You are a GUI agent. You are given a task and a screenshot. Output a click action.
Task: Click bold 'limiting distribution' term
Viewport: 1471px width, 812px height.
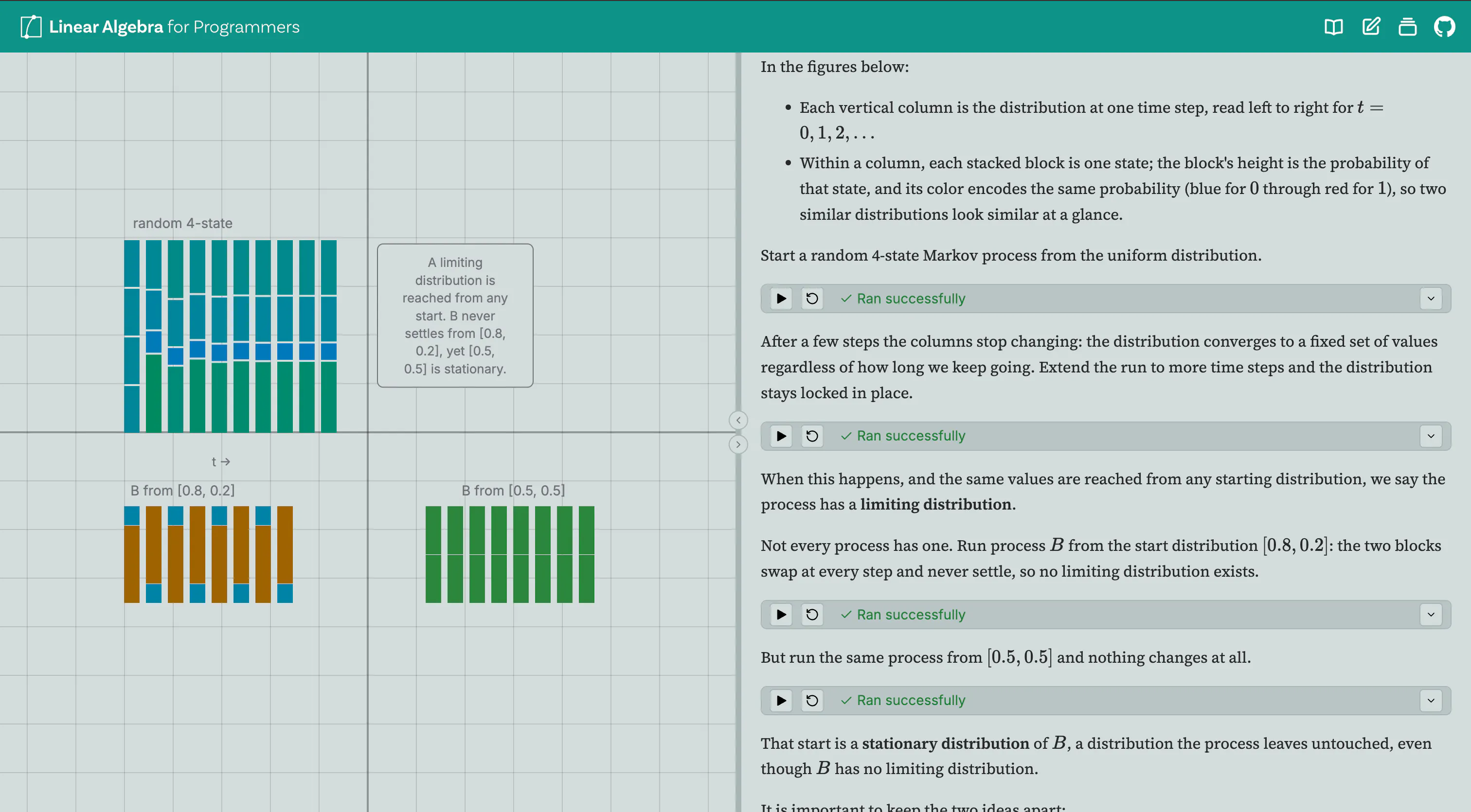935,504
